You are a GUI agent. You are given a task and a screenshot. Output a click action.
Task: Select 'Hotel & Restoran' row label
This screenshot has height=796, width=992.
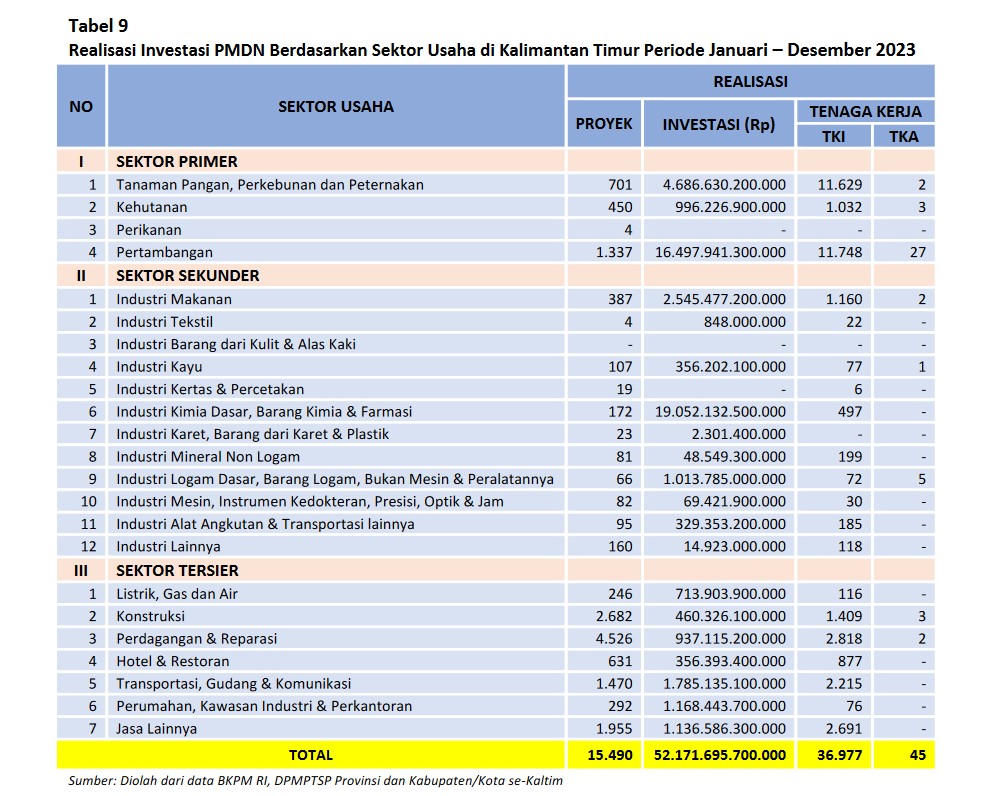173,661
